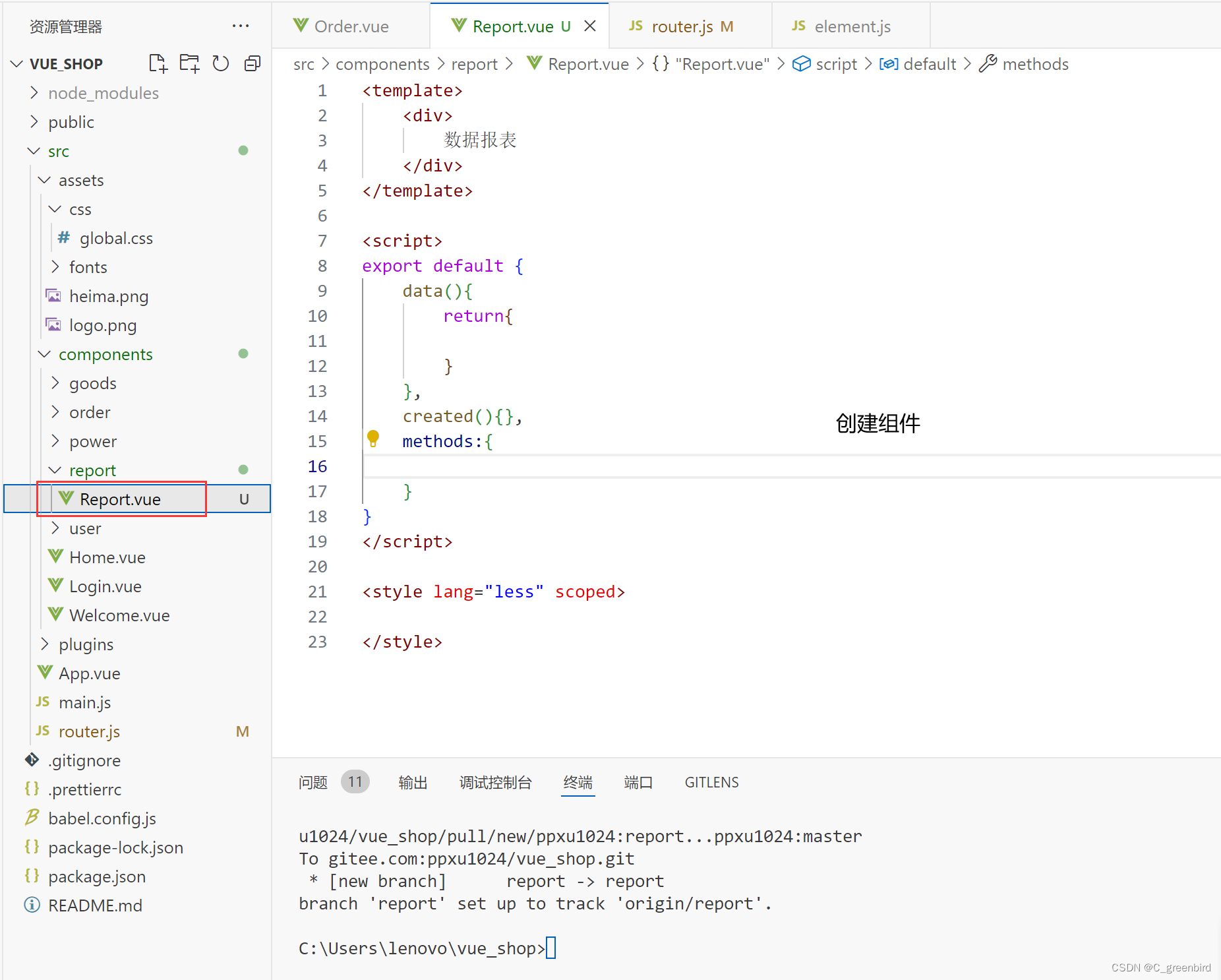Open global.css from the file tree
Viewport: 1221px width, 980px height.
pos(137,237)
